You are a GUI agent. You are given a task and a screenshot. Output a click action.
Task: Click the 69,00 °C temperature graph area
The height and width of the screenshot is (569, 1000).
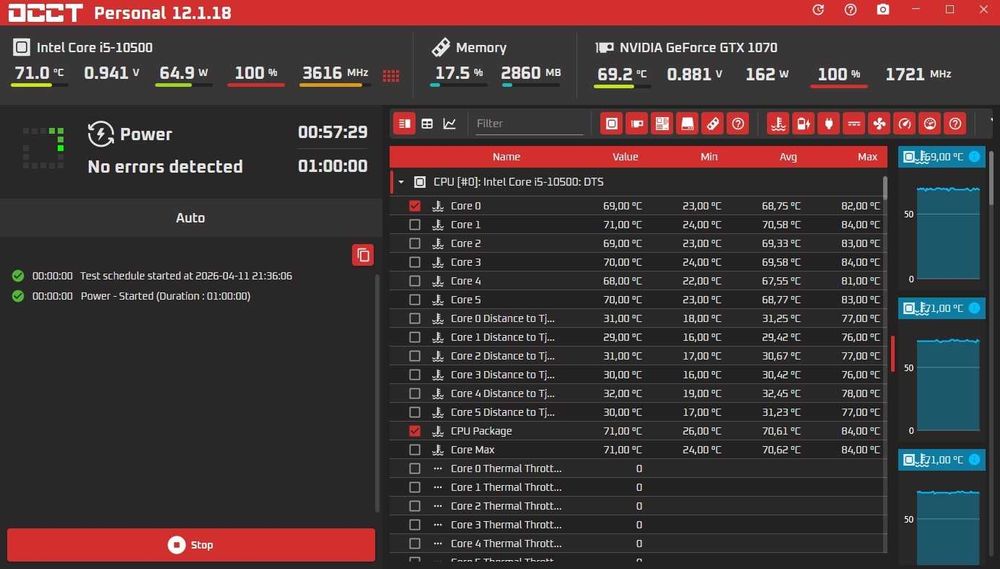pos(948,233)
